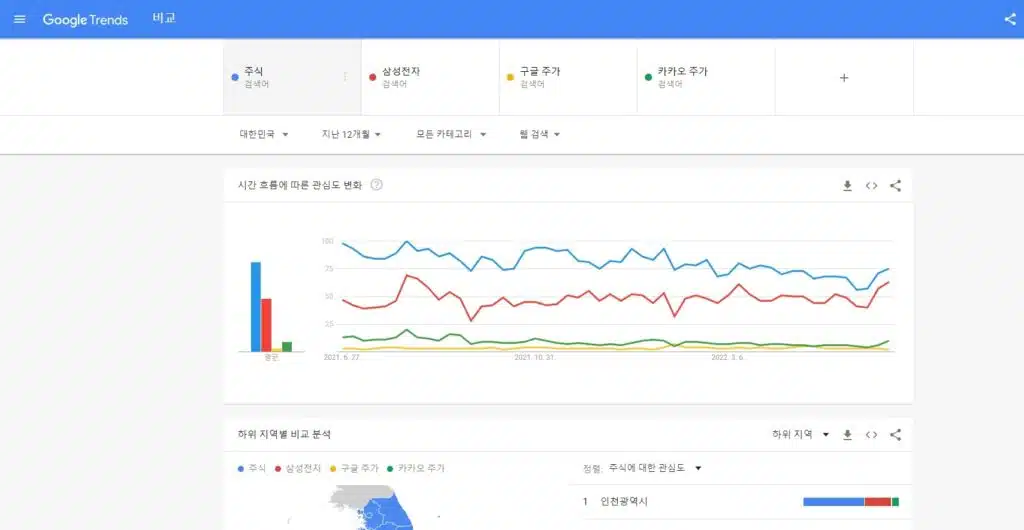This screenshot has height=530, width=1024.
Task: Click the South Korea map thumbnail
Action: coord(372,507)
